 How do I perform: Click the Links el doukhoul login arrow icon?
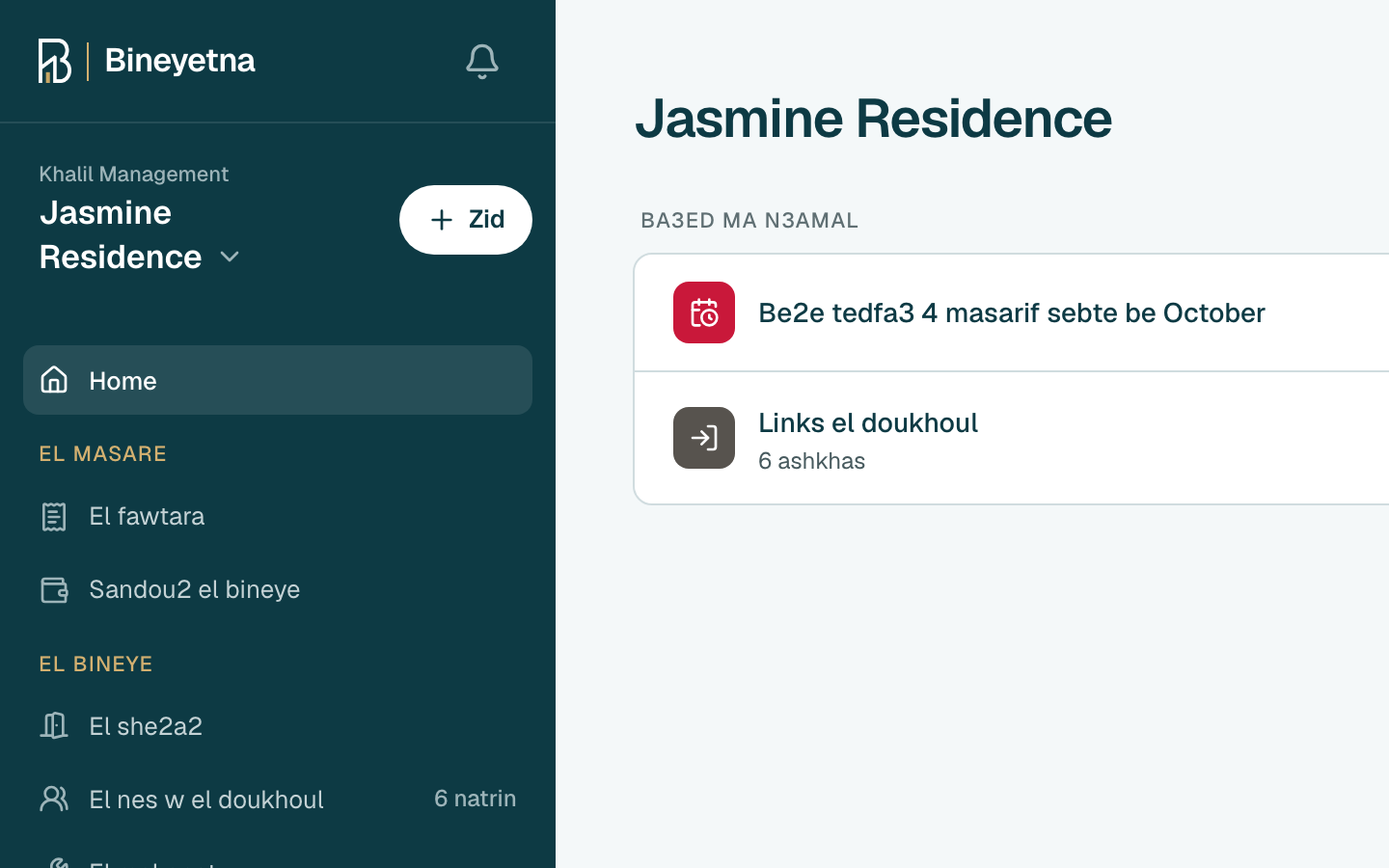click(x=704, y=438)
